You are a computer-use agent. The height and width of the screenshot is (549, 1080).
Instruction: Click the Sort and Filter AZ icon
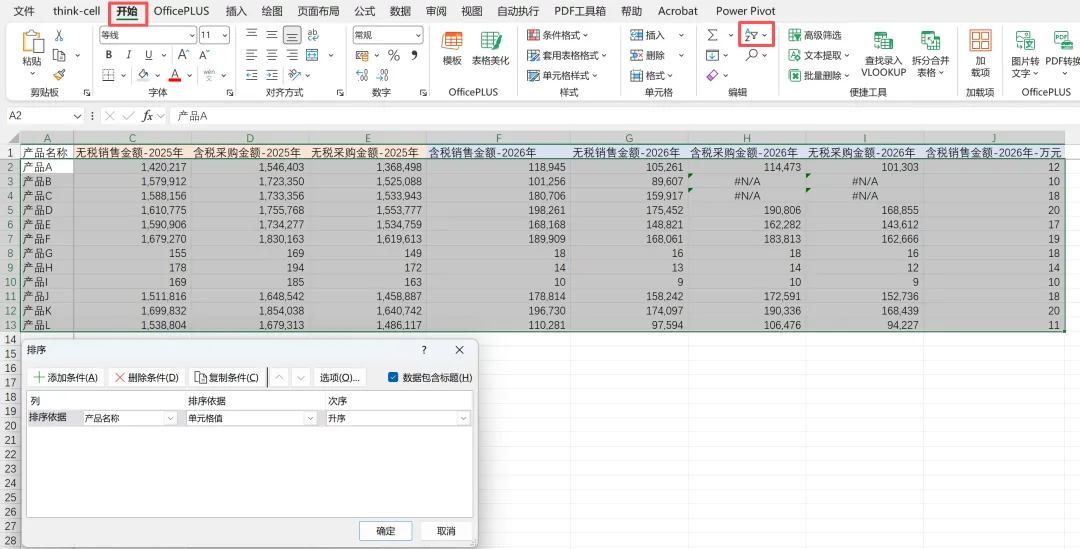(751, 35)
